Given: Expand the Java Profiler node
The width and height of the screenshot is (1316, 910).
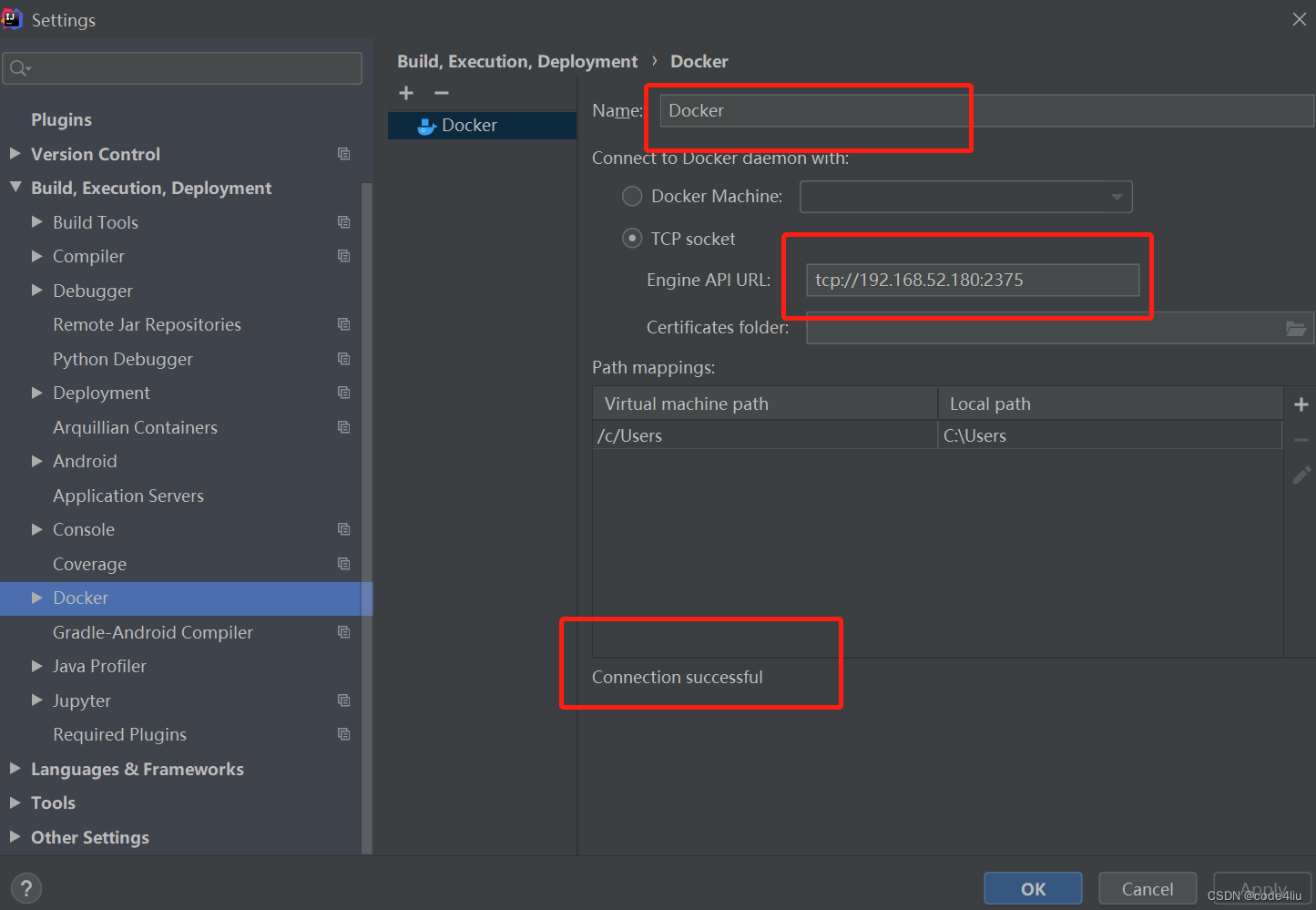Looking at the screenshot, I should [x=37, y=666].
